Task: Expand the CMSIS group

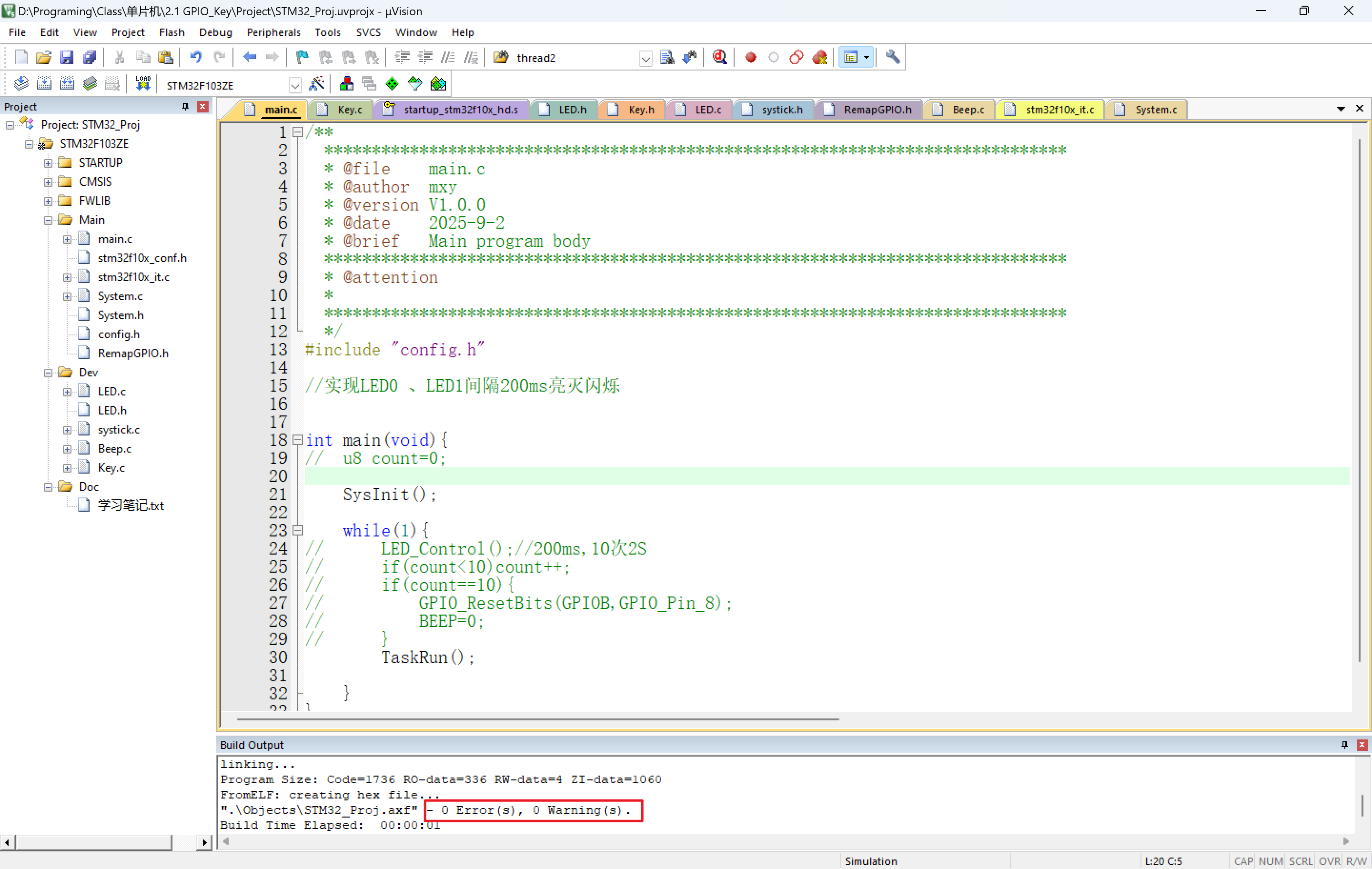Action: coord(48,182)
